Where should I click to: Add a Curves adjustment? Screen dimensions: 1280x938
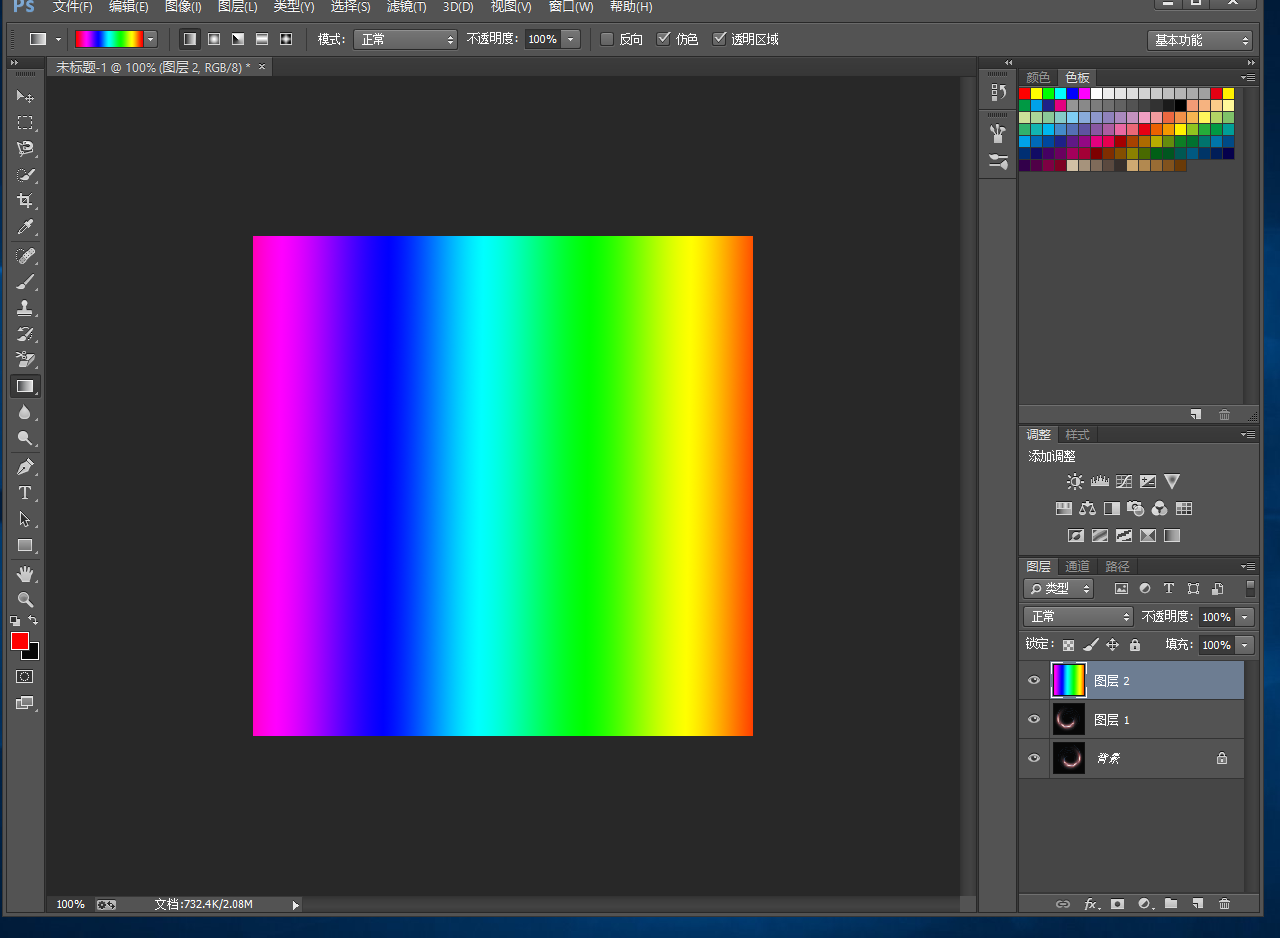pyautogui.click(x=1123, y=481)
